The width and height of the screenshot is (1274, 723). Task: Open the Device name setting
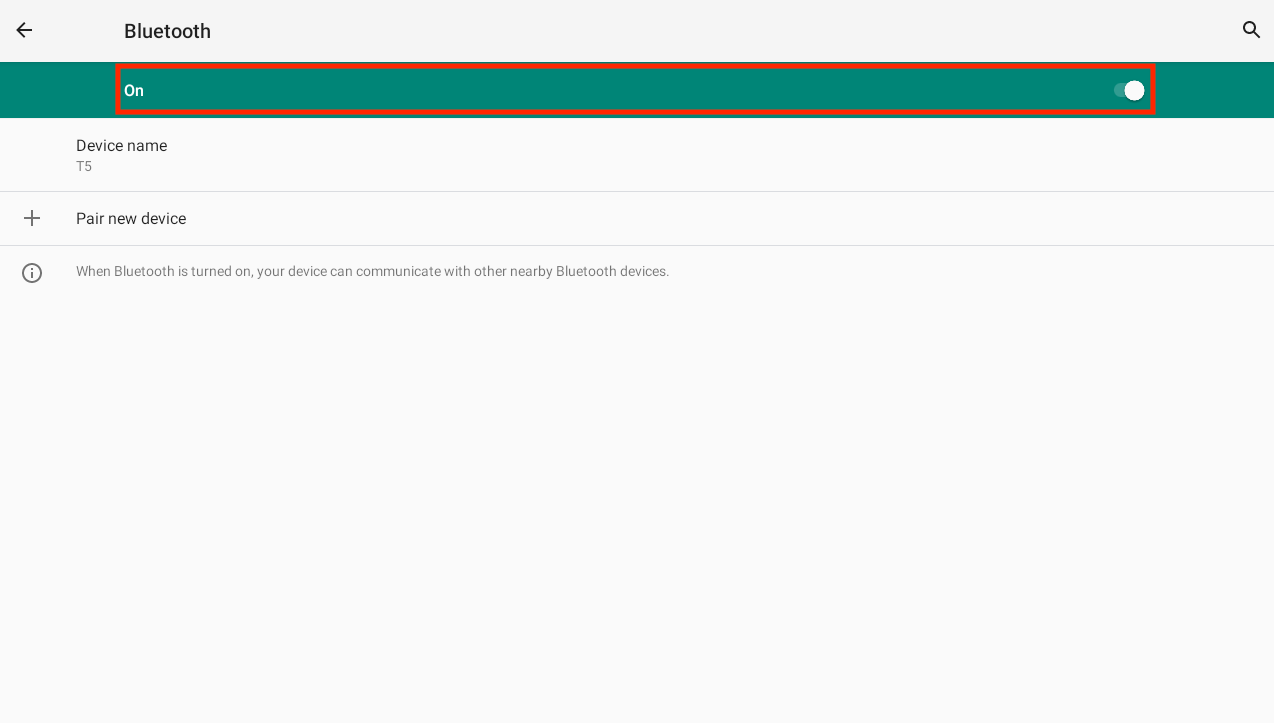pyautogui.click(x=122, y=146)
